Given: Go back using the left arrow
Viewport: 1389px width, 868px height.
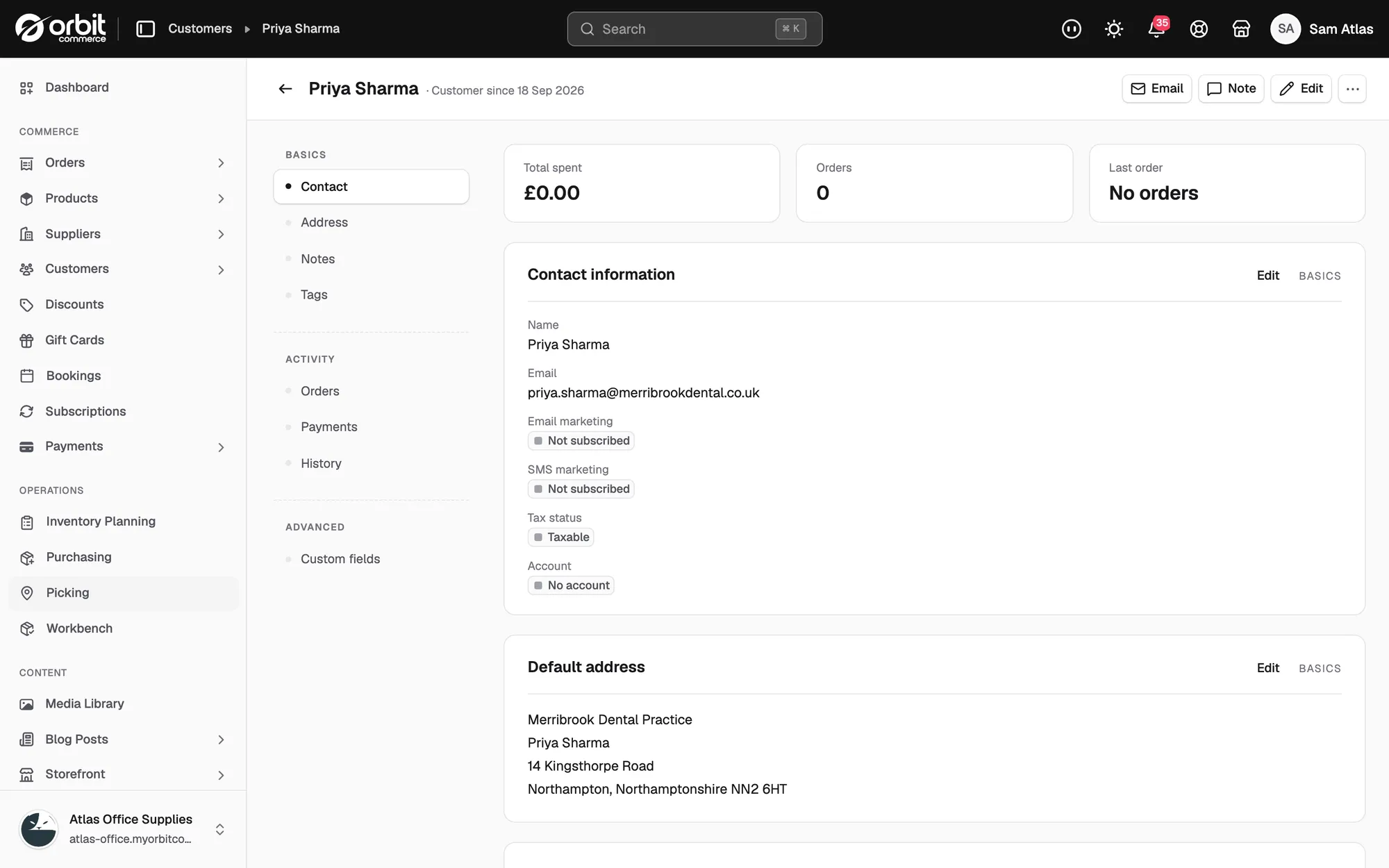Looking at the screenshot, I should point(285,89).
